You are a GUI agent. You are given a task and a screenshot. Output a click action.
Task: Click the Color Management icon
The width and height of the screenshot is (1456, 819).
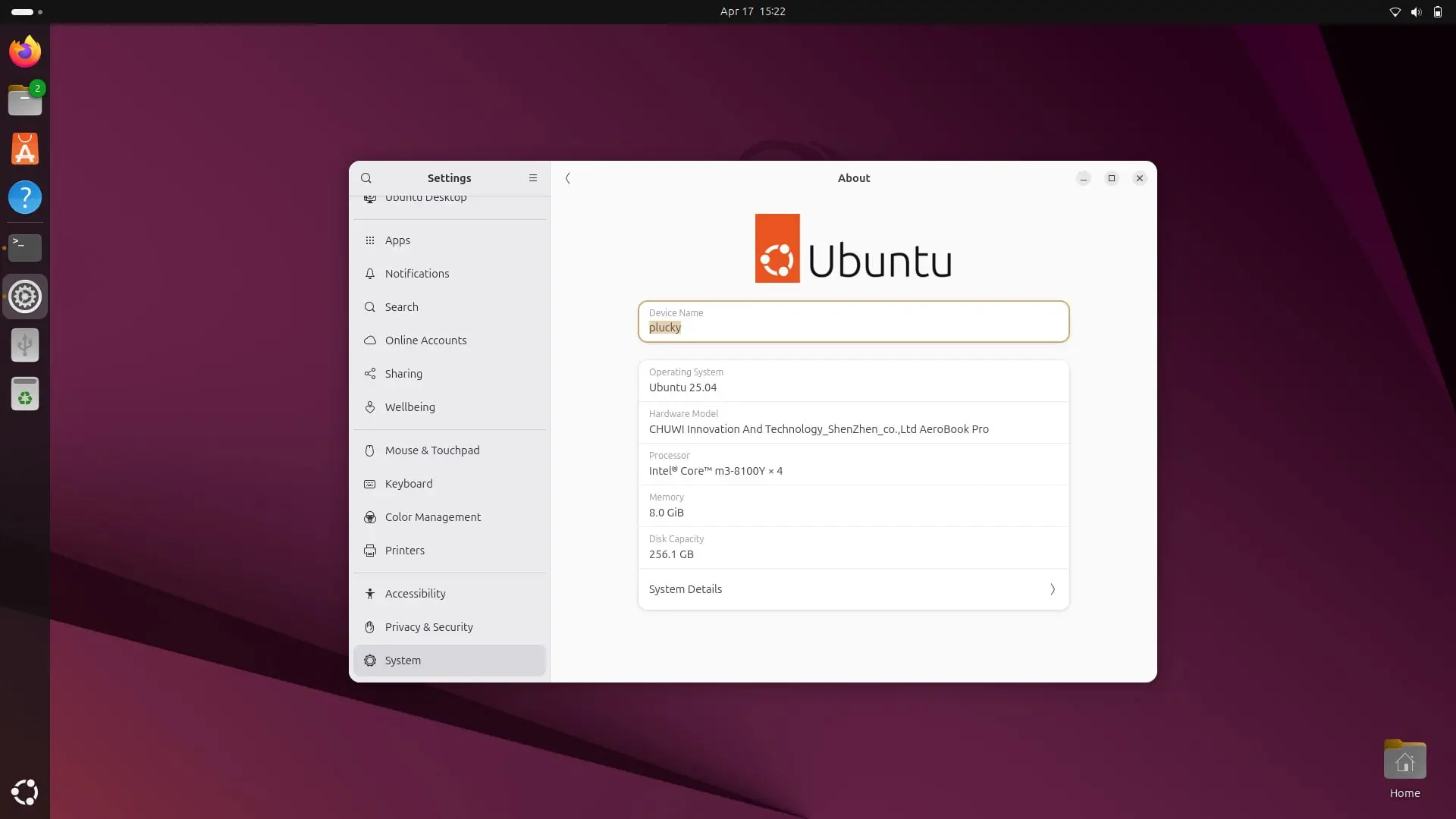click(370, 517)
